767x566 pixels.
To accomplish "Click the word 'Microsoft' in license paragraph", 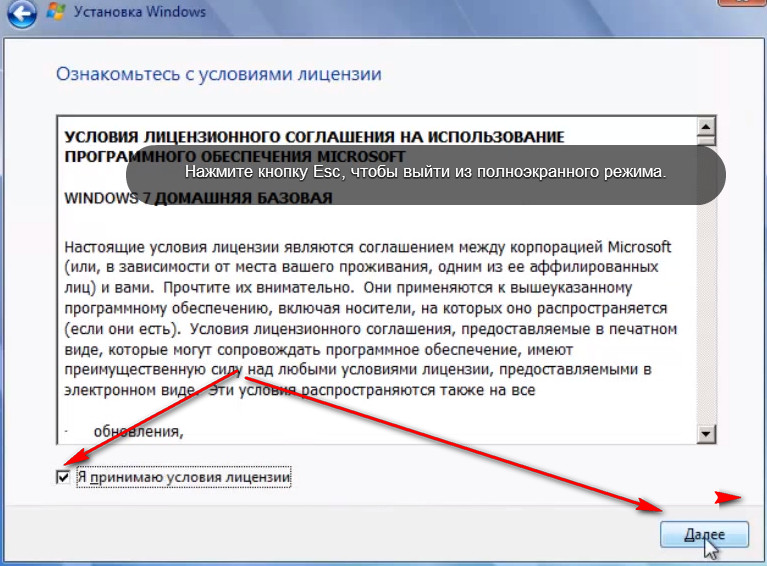I will click(638, 246).
